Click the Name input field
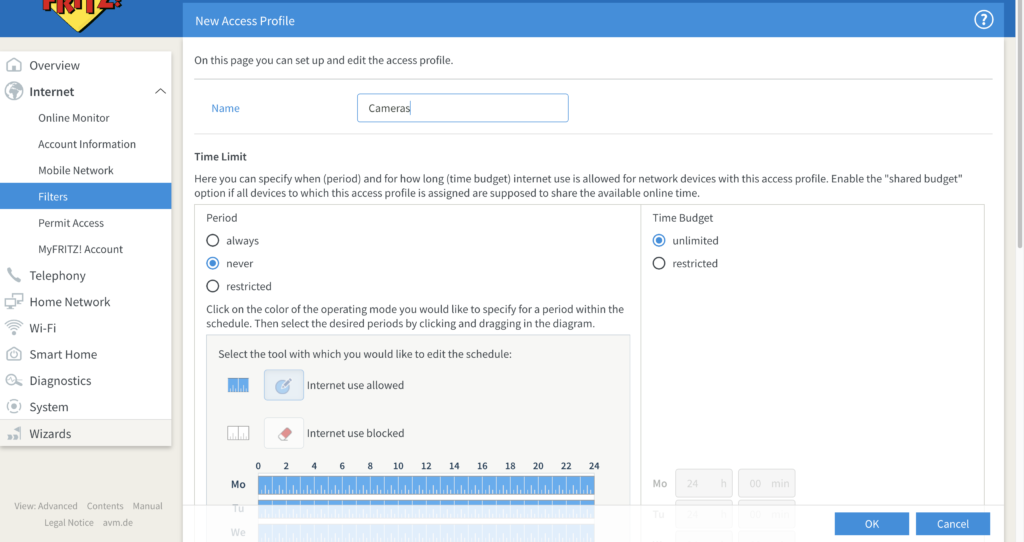The height and width of the screenshot is (542, 1024). (462, 108)
